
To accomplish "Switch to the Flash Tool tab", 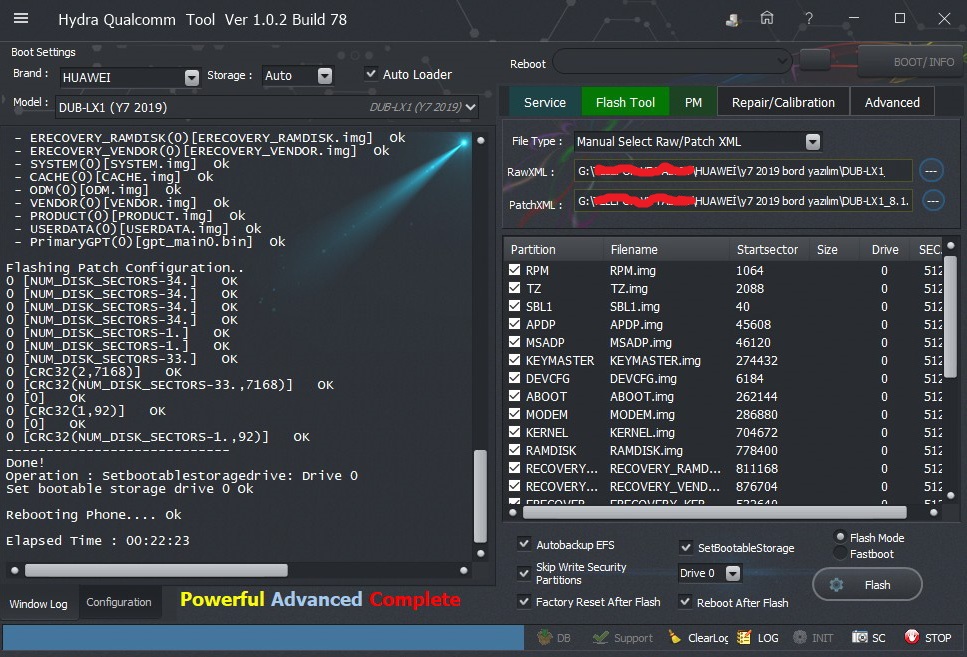I will pyautogui.click(x=625, y=102).
